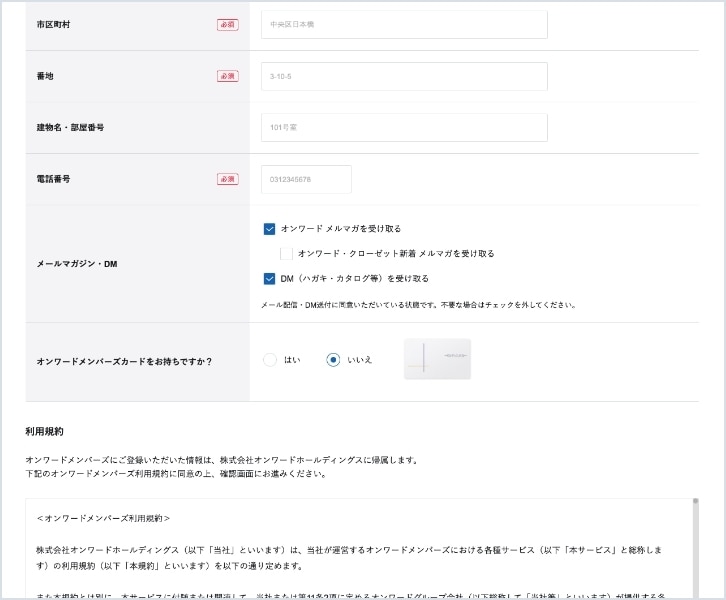The height and width of the screenshot is (600, 726).
Task: Click the メール配信・DM送付 consent note text
Action: click(418, 305)
